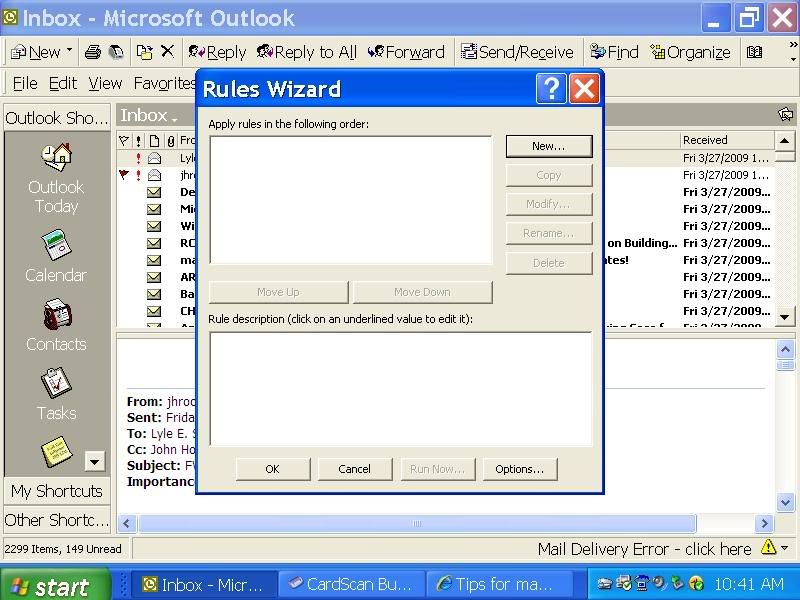This screenshot has height=600, width=800.
Task: Open Outlook Today from the shortcut bar
Action: 56,179
